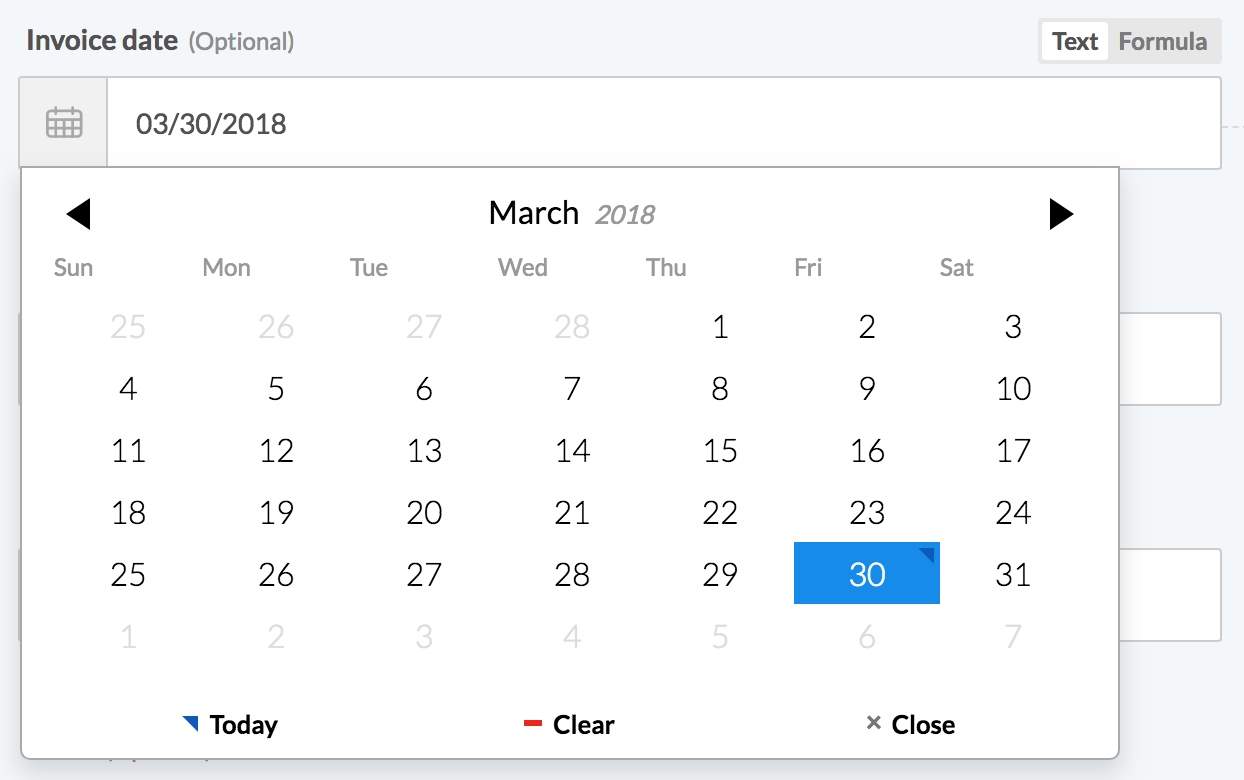1244x780 pixels.
Task: Select March 31 in the Sat column
Action: (x=1013, y=574)
